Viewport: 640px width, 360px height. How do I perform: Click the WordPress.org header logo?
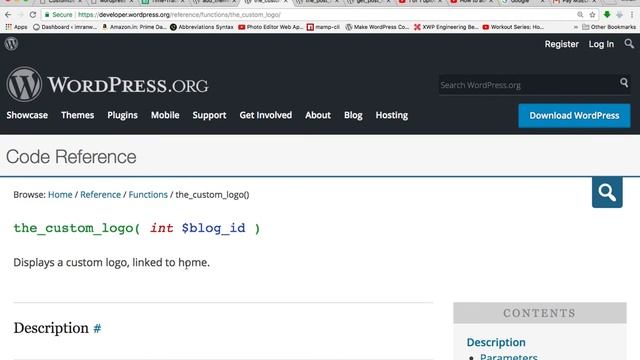107,84
